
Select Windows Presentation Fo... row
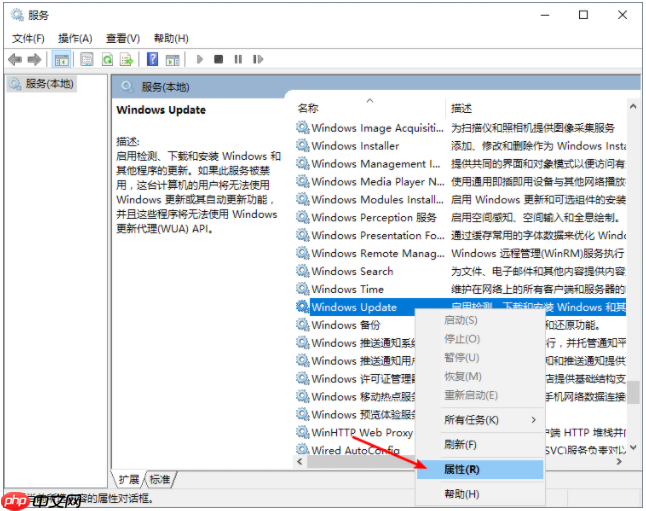point(461,235)
